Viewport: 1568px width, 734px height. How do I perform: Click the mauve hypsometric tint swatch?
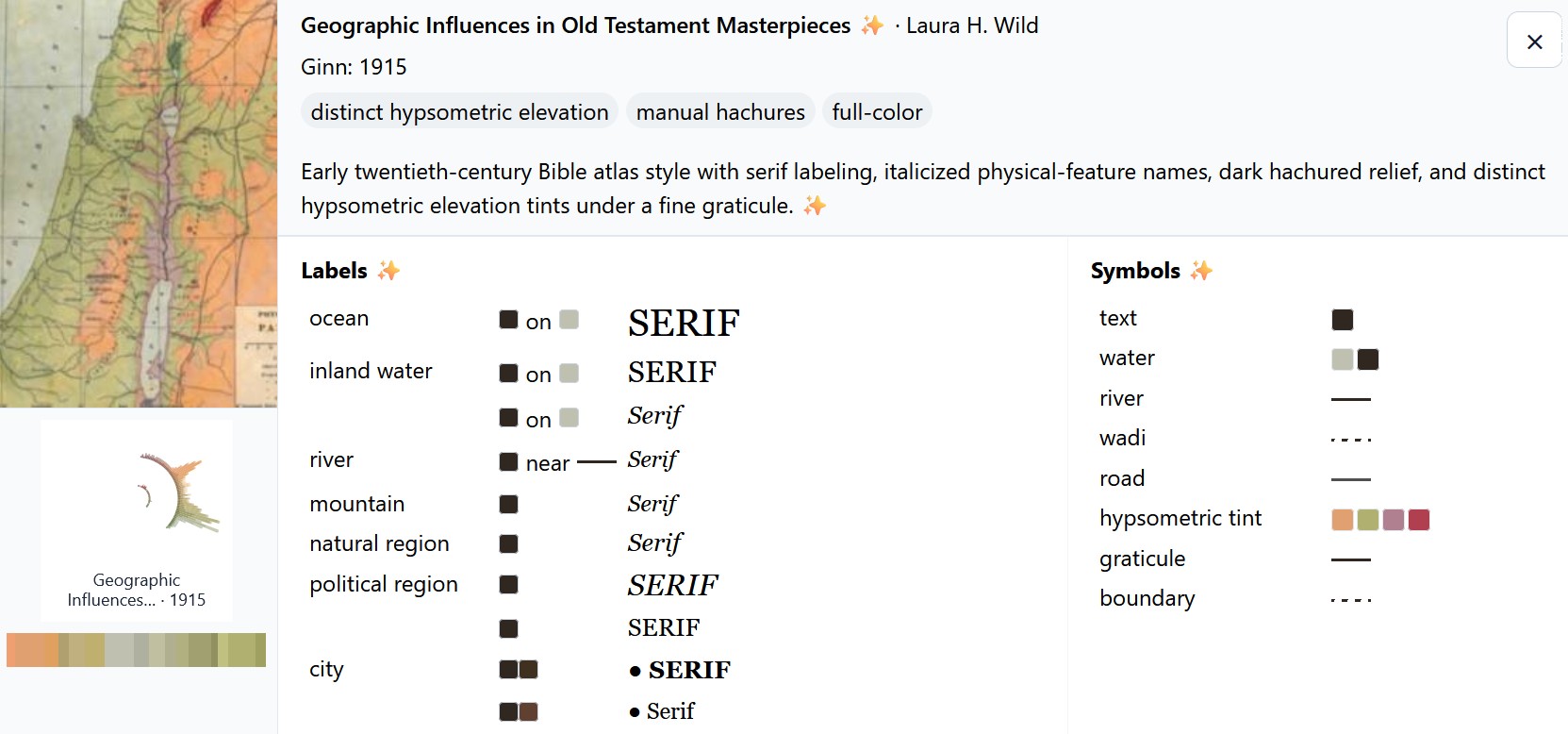(x=1394, y=520)
